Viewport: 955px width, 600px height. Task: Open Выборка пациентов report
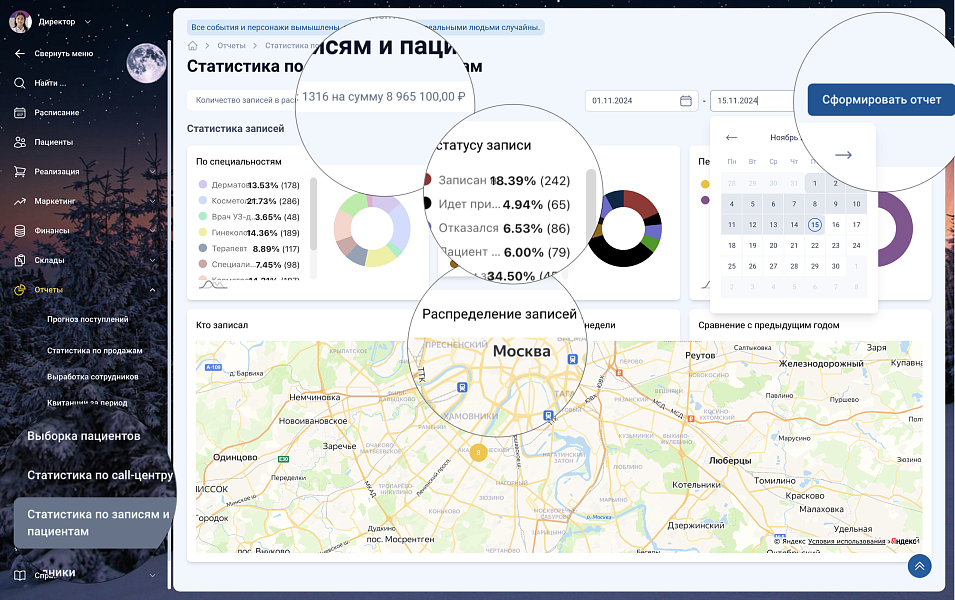point(83,437)
